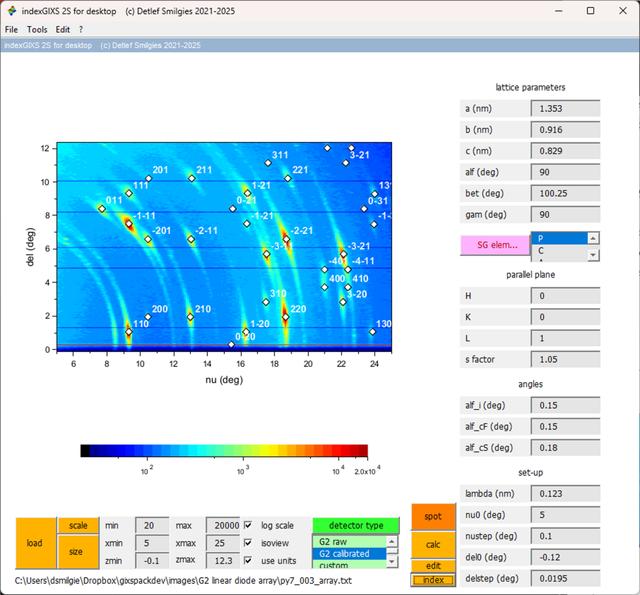This screenshot has width=640, height=595.
Task: Click the alf_cF (deg) input field
Action: point(565,426)
